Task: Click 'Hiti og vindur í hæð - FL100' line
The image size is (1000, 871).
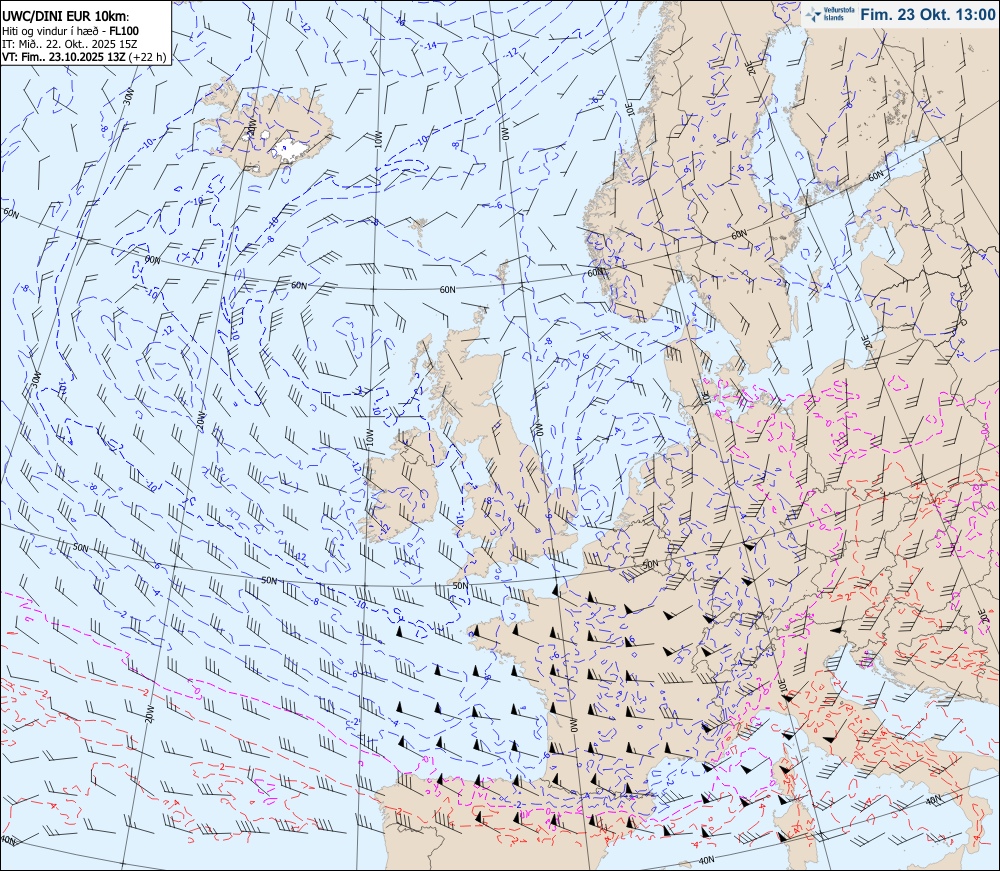Action: tap(70, 31)
